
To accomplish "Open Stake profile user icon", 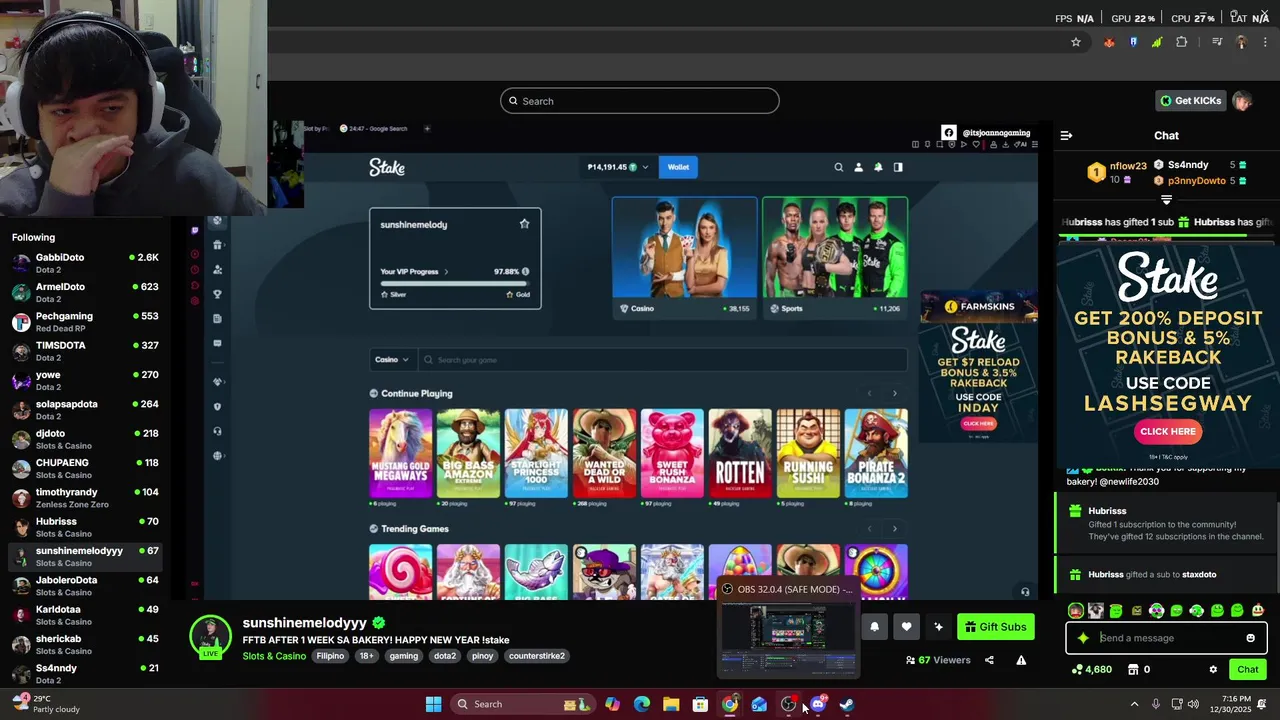I will [x=858, y=167].
